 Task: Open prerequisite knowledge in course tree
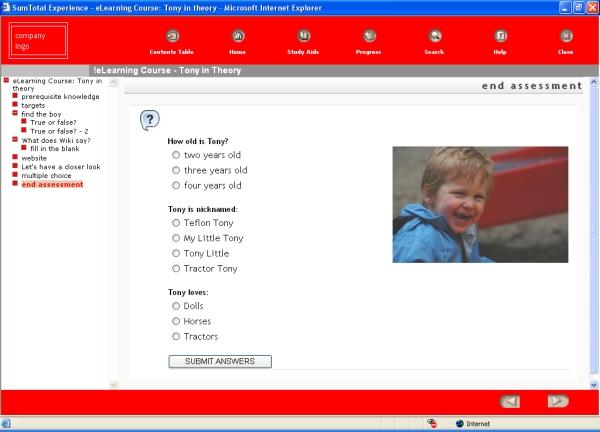coord(60,96)
